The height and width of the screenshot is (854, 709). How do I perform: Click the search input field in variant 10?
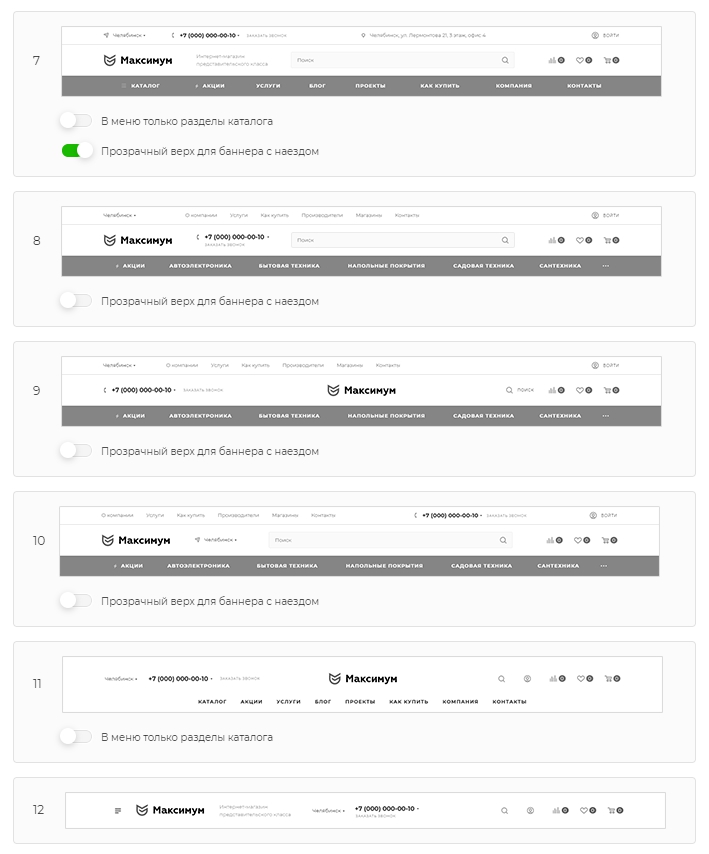point(390,540)
